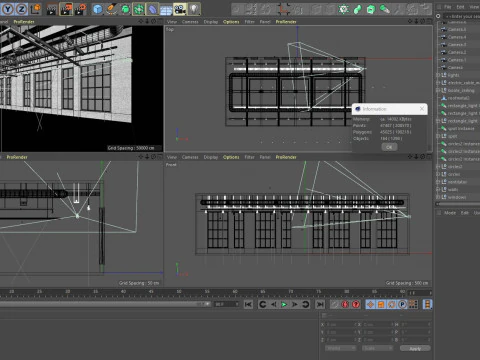480x360 pixels.
Task: Click Apply in coordinates panel
Action: click(415, 348)
